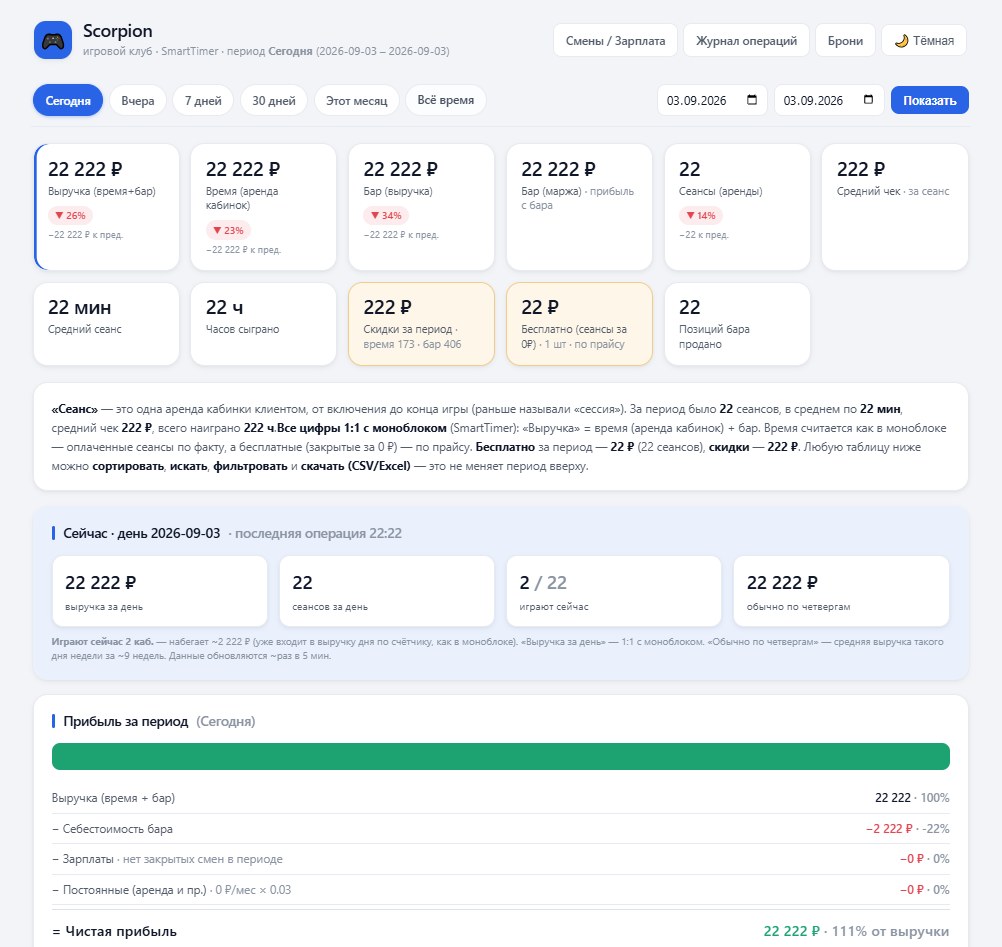Click the играют сейчас tile
Screen dimensions: 1002x947
click(613, 591)
